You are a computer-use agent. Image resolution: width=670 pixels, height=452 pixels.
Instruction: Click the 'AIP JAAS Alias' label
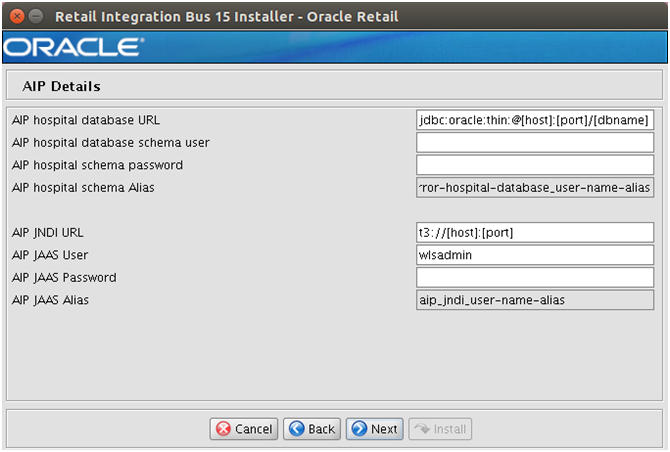[50, 300]
